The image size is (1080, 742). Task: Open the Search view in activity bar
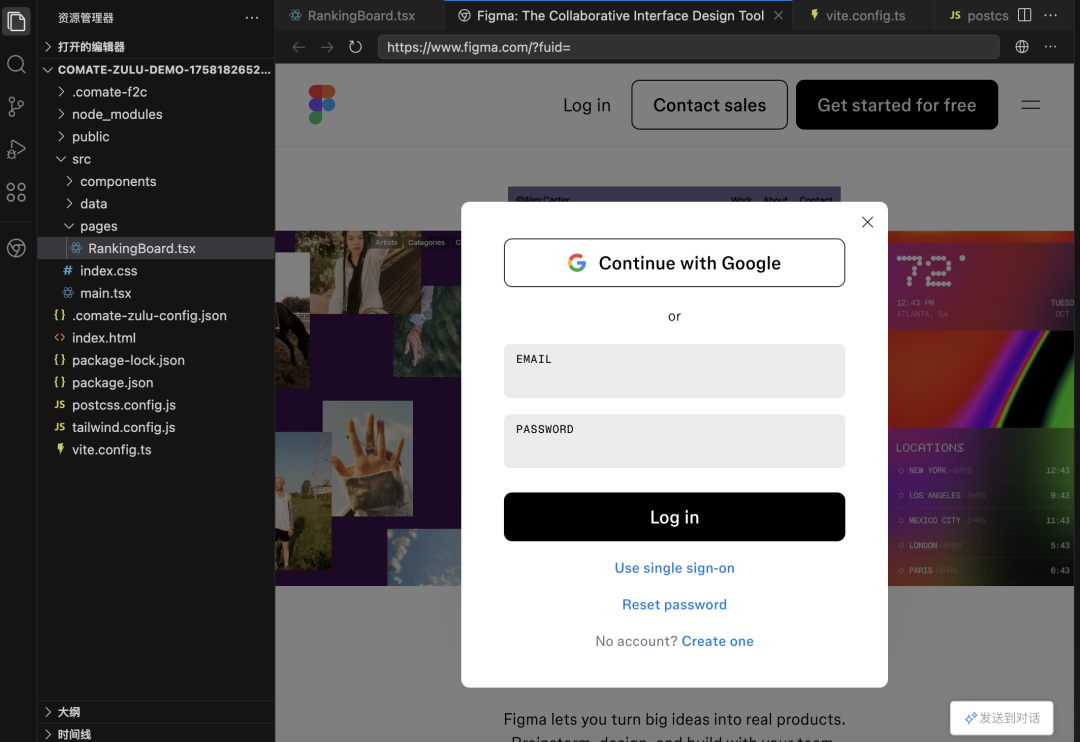16,65
